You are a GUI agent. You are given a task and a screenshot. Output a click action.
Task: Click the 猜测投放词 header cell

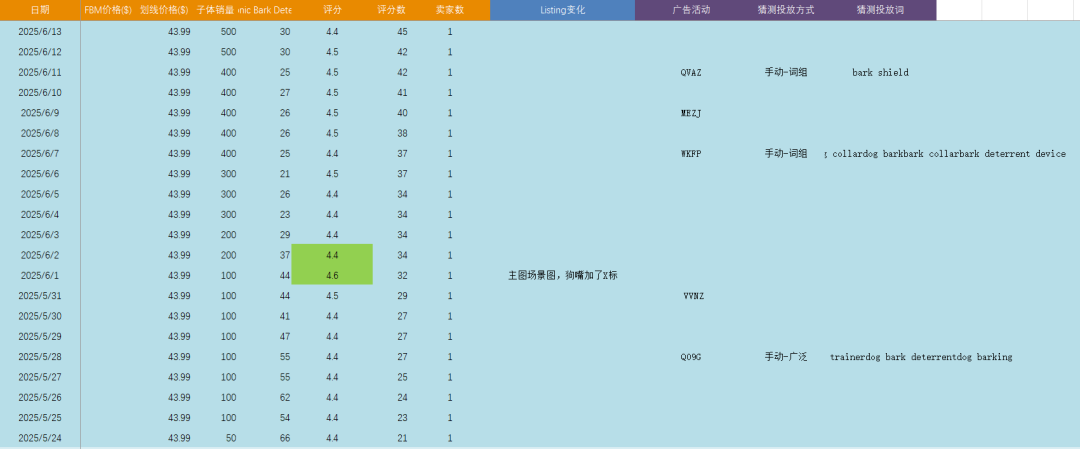tap(880, 10)
